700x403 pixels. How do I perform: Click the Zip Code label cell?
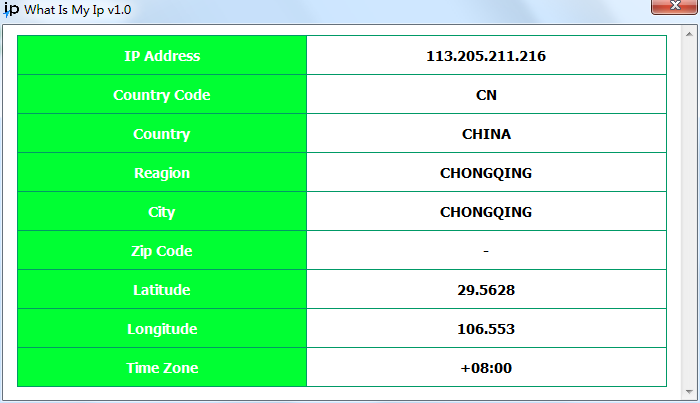[162, 251]
